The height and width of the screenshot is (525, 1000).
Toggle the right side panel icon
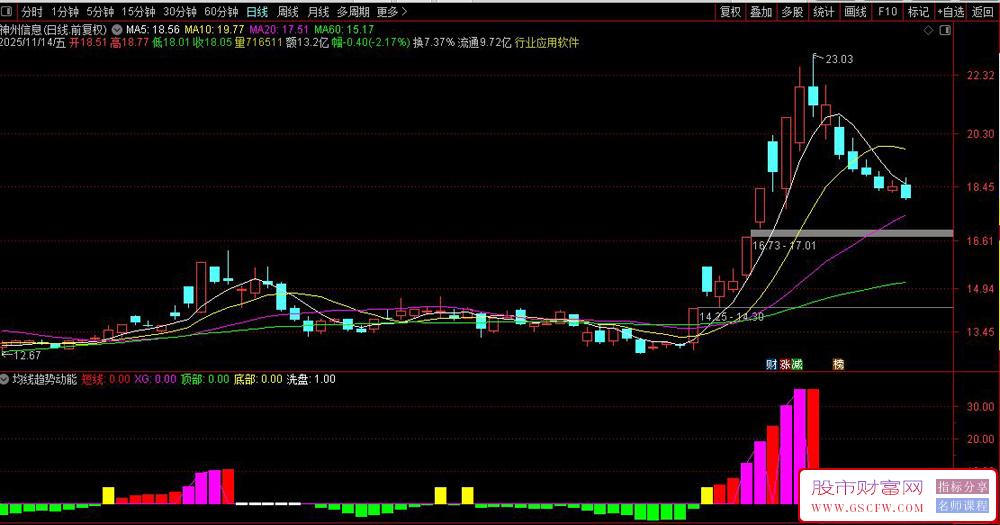(945, 30)
